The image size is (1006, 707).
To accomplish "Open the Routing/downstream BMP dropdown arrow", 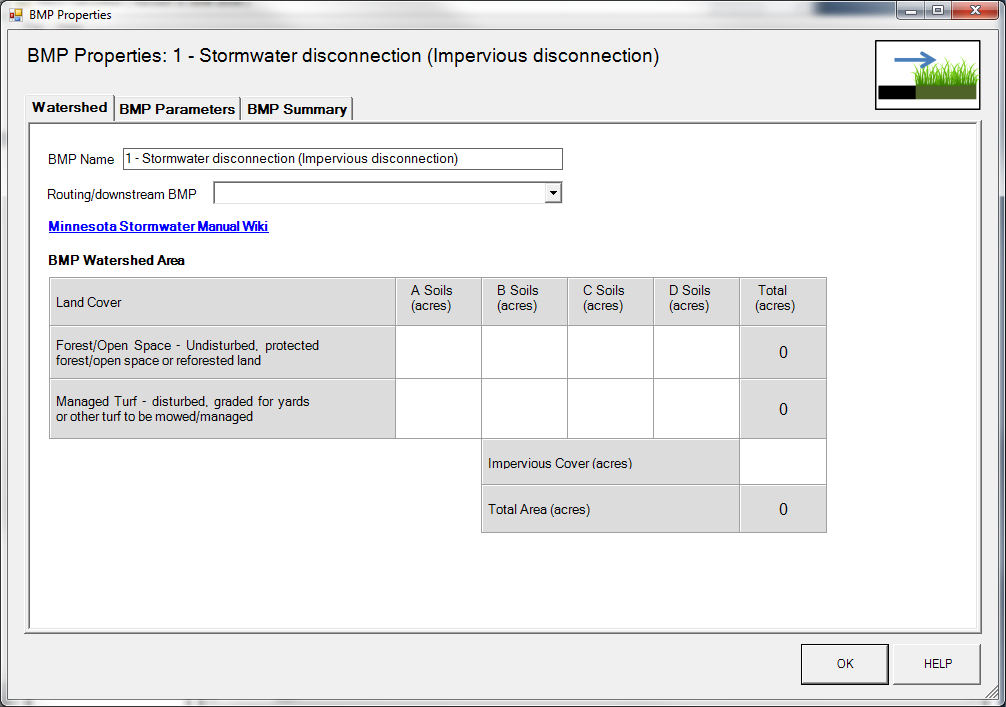I will click(553, 193).
